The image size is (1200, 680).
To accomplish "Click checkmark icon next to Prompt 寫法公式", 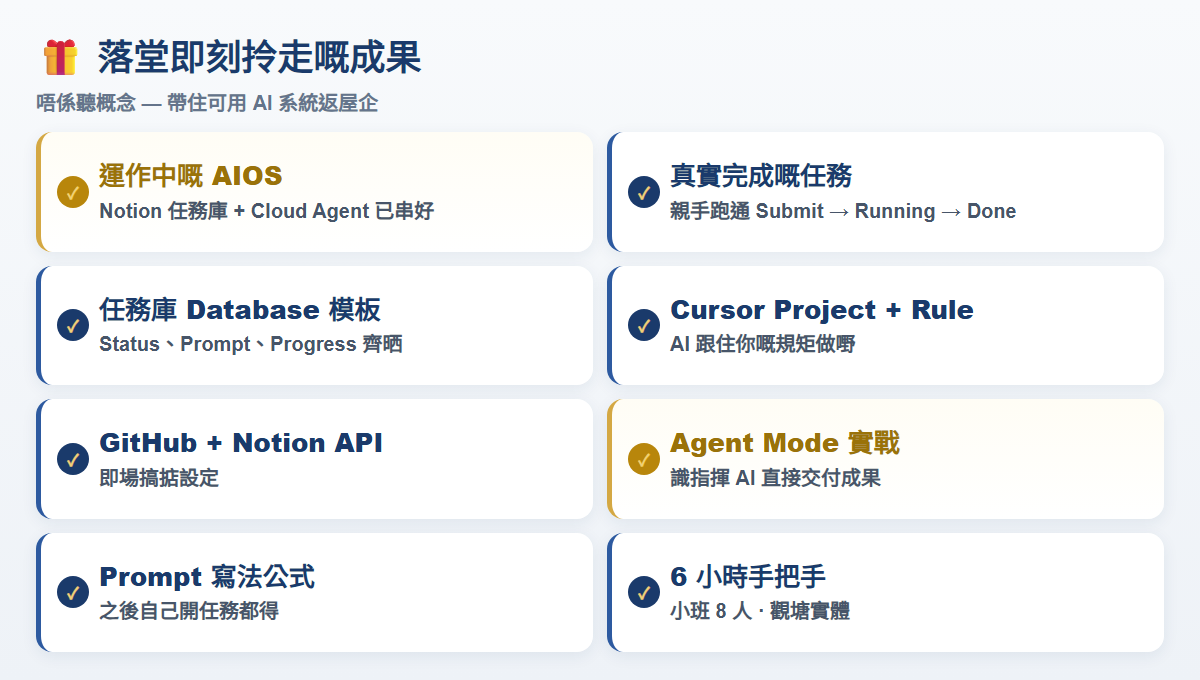I will click(73, 592).
